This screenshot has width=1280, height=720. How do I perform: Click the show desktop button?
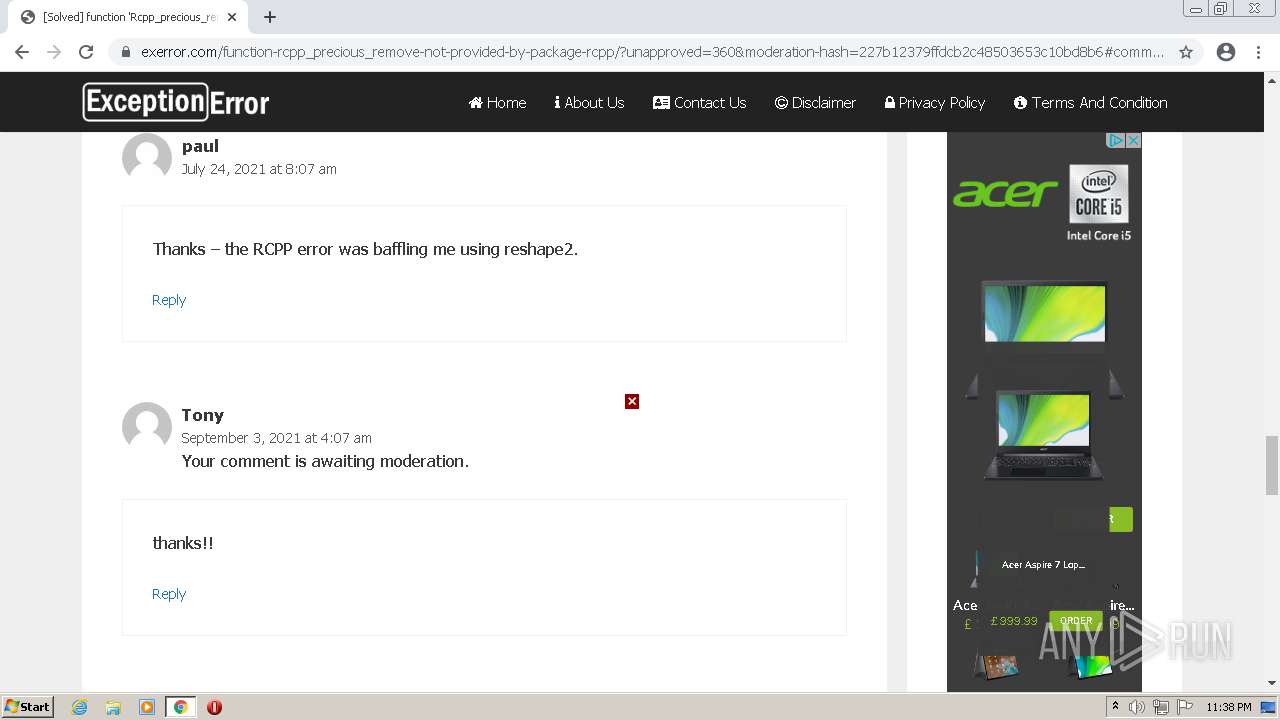(1269, 707)
